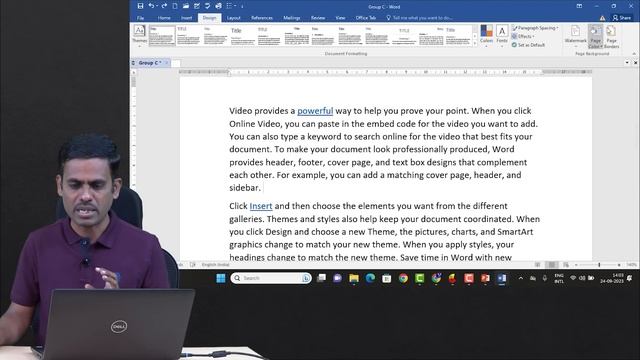The image size is (640, 360).
Task: Switch to Web Layout view
Action: pyautogui.click(x=566, y=265)
